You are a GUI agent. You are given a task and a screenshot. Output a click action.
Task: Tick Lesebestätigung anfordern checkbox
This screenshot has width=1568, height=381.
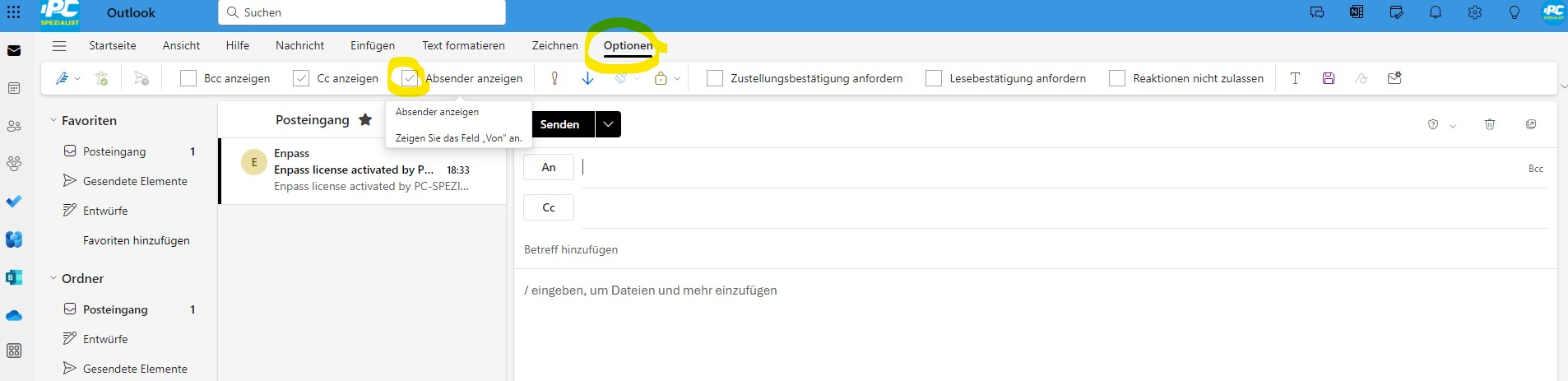coord(934,78)
